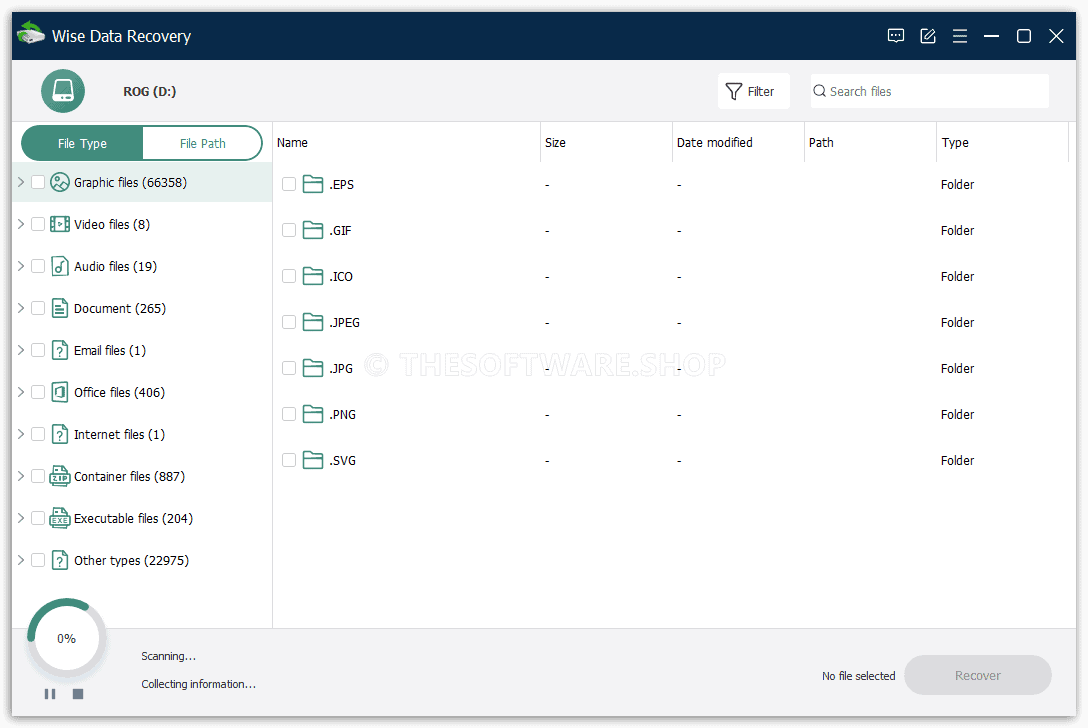Select the Email files (1) category label
The image size is (1088, 728).
[x=110, y=350]
